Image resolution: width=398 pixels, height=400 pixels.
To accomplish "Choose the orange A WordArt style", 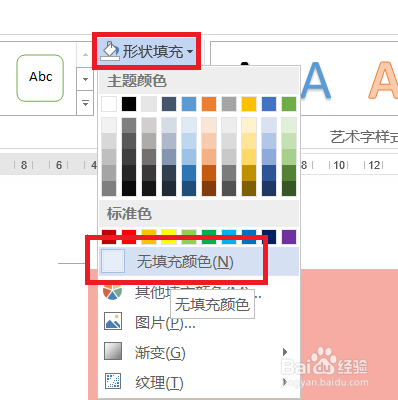I will pyautogui.click(x=383, y=81).
